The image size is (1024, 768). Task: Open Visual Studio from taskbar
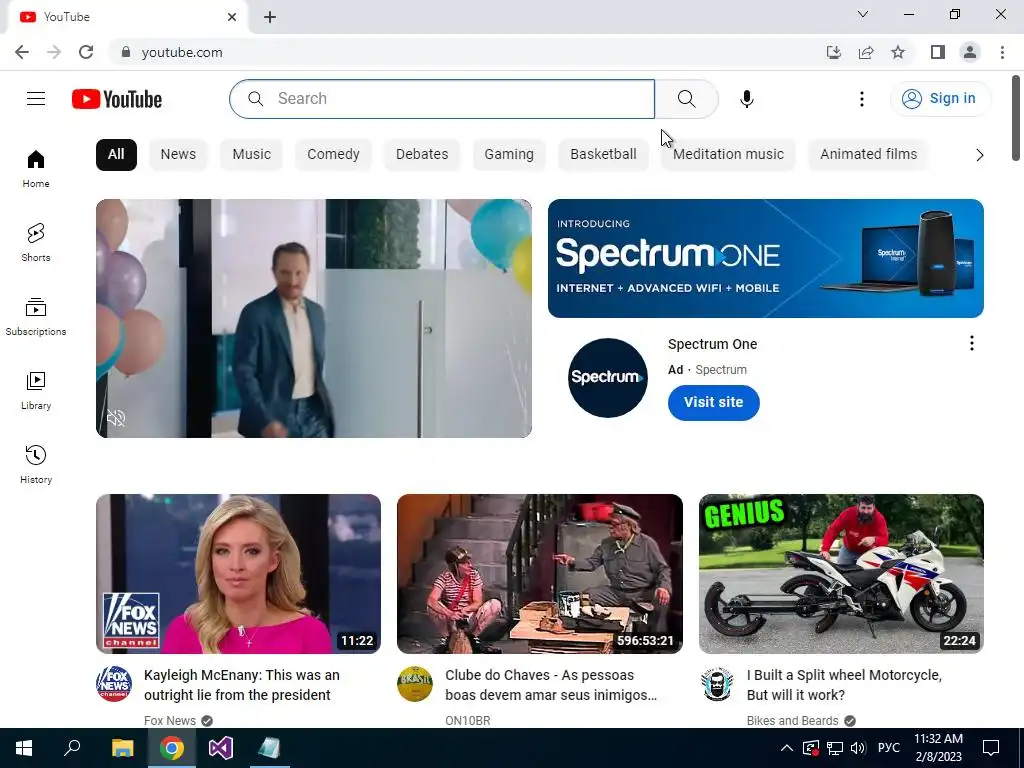[x=221, y=748]
